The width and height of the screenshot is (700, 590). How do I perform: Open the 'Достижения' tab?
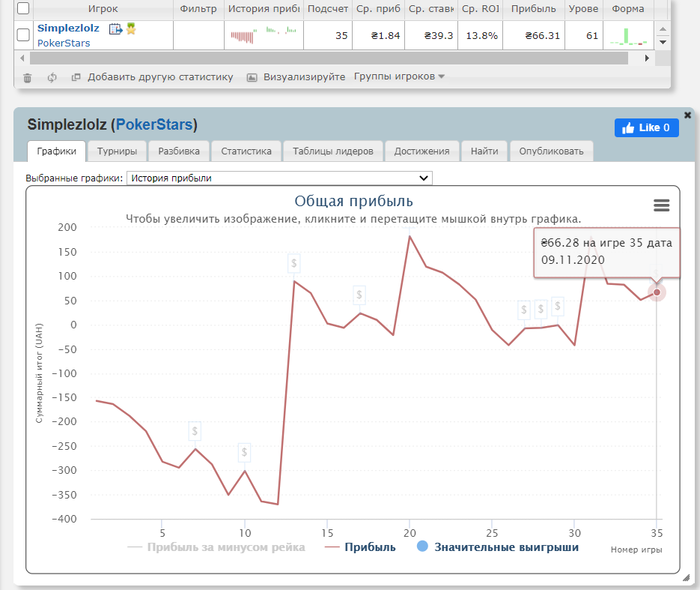click(x=421, y=151)
